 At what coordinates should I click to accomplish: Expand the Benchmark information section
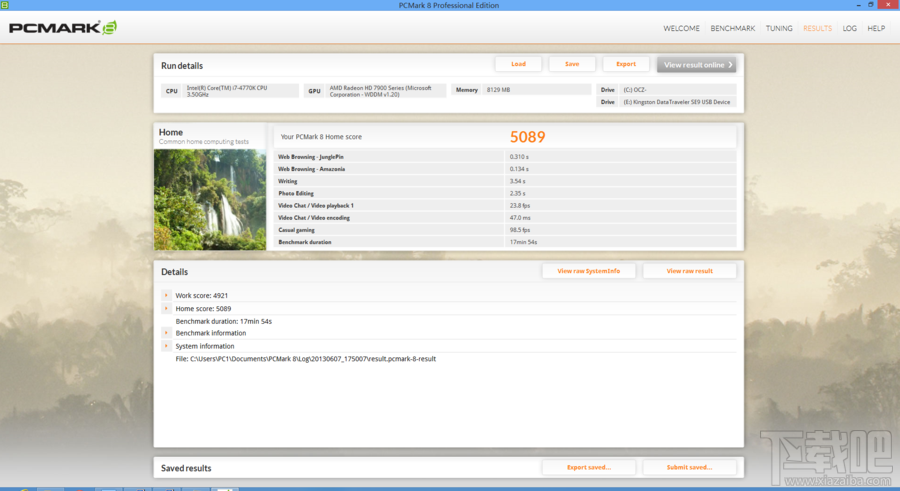point(166,333)
